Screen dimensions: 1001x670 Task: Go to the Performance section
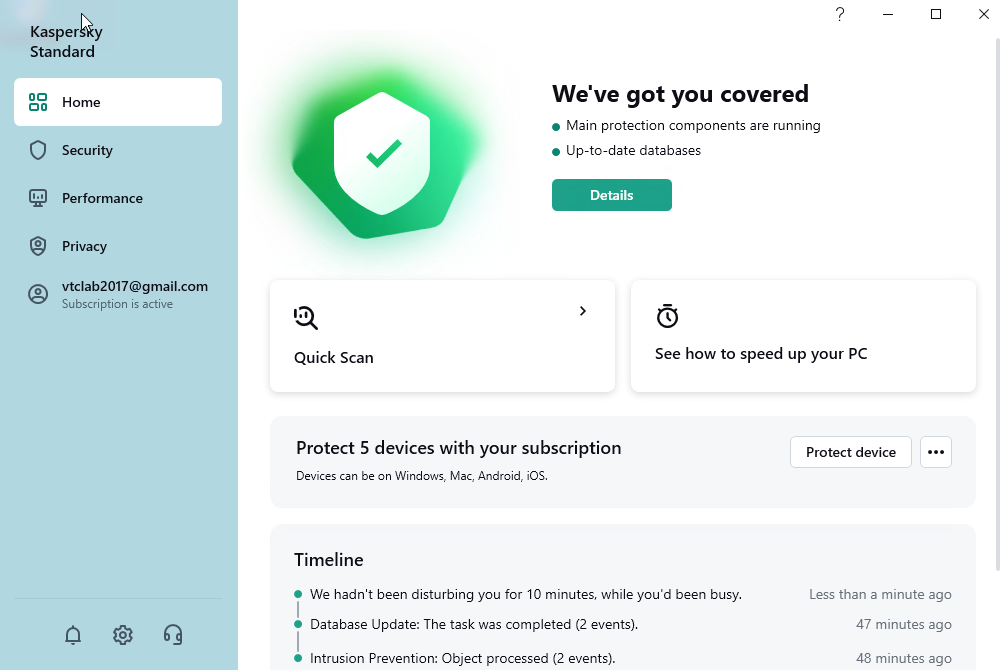coord(102,198)
